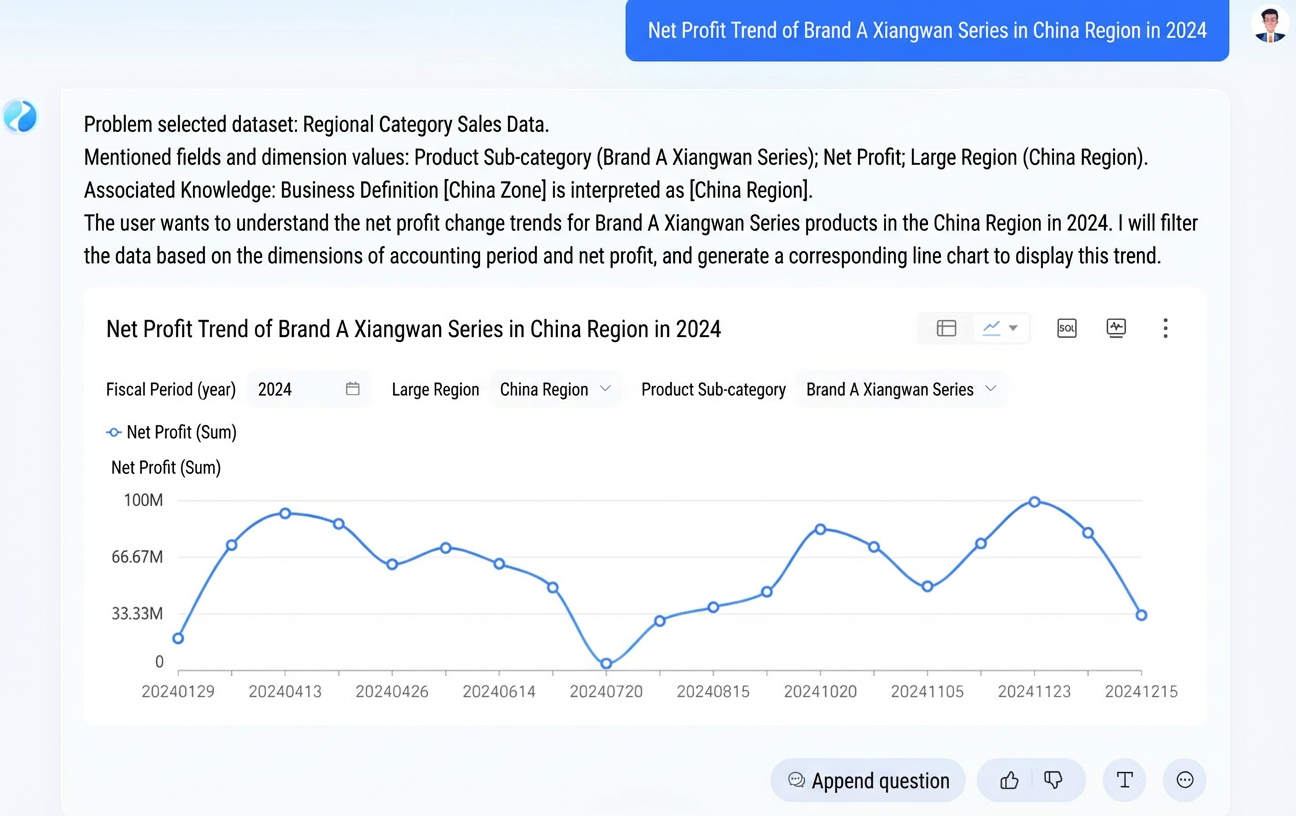Open the chat bubble more icon

point(1185,780)
